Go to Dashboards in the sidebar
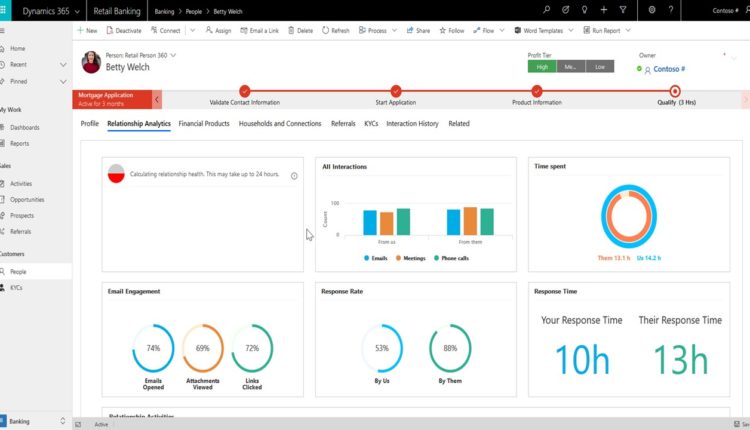Viewport: 750px width, 430px height. coord(26,128)
